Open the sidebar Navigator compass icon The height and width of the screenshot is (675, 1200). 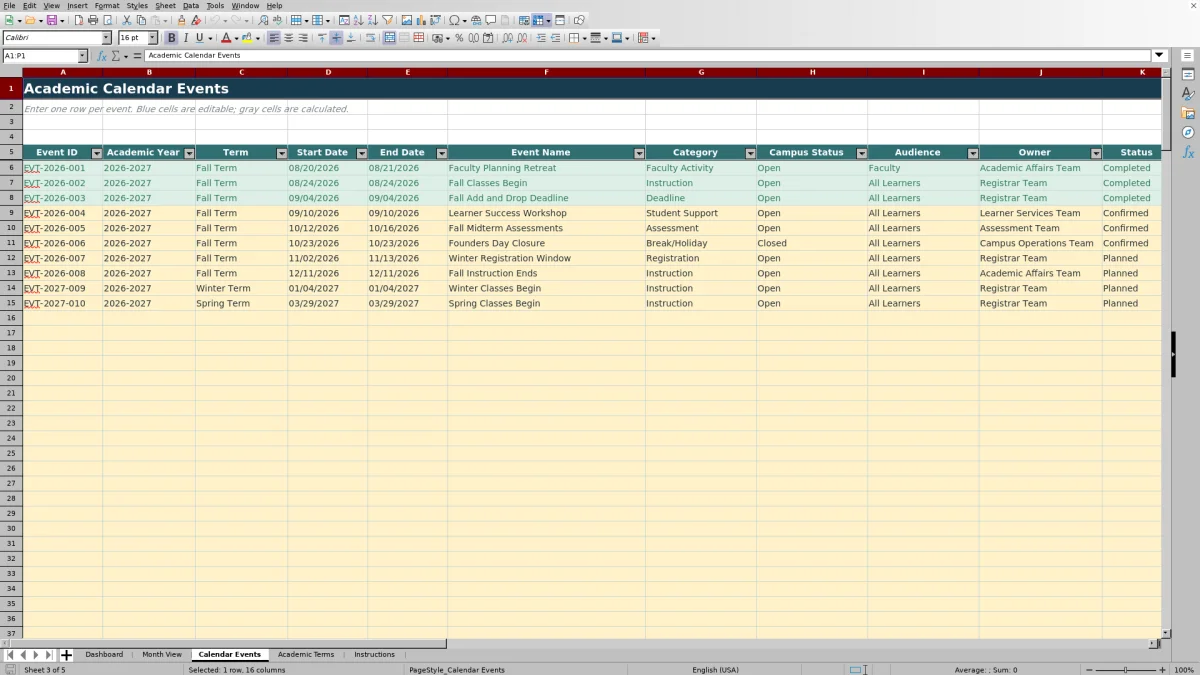pos(1188,132)
